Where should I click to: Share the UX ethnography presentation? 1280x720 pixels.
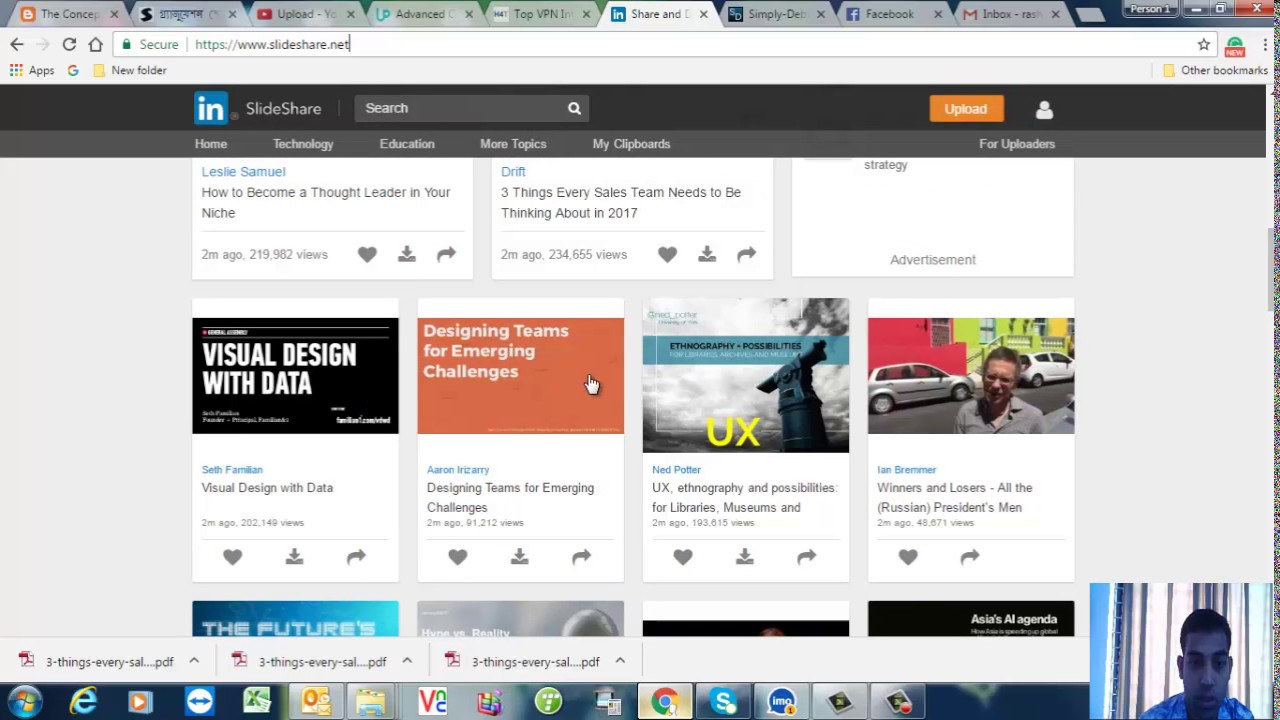click(806, 557)
